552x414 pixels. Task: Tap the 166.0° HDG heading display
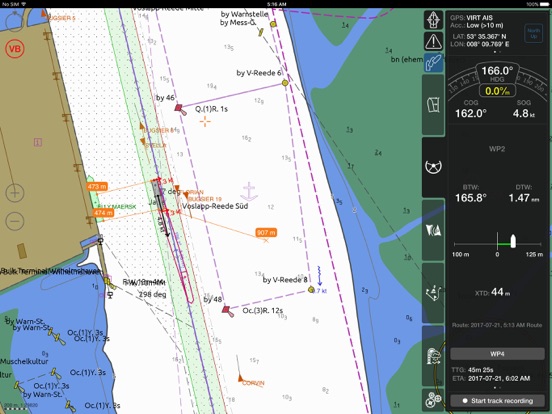(497, 74)
